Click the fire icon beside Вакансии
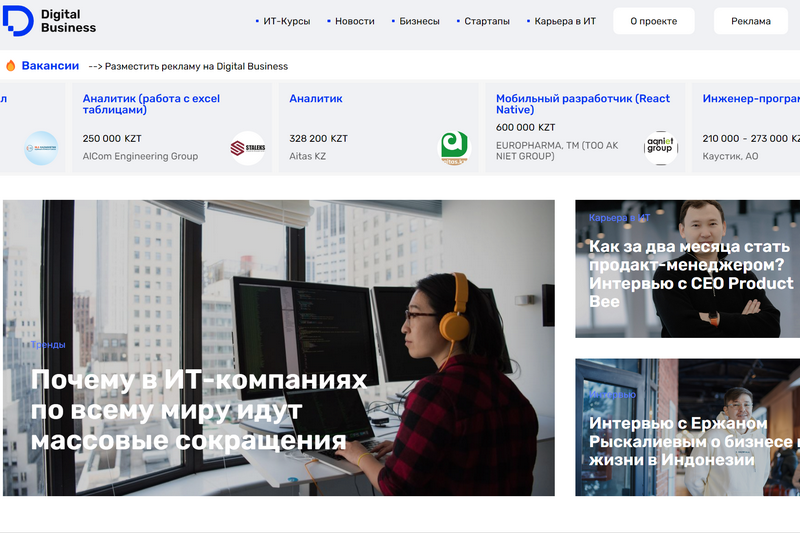 [11, 66]
